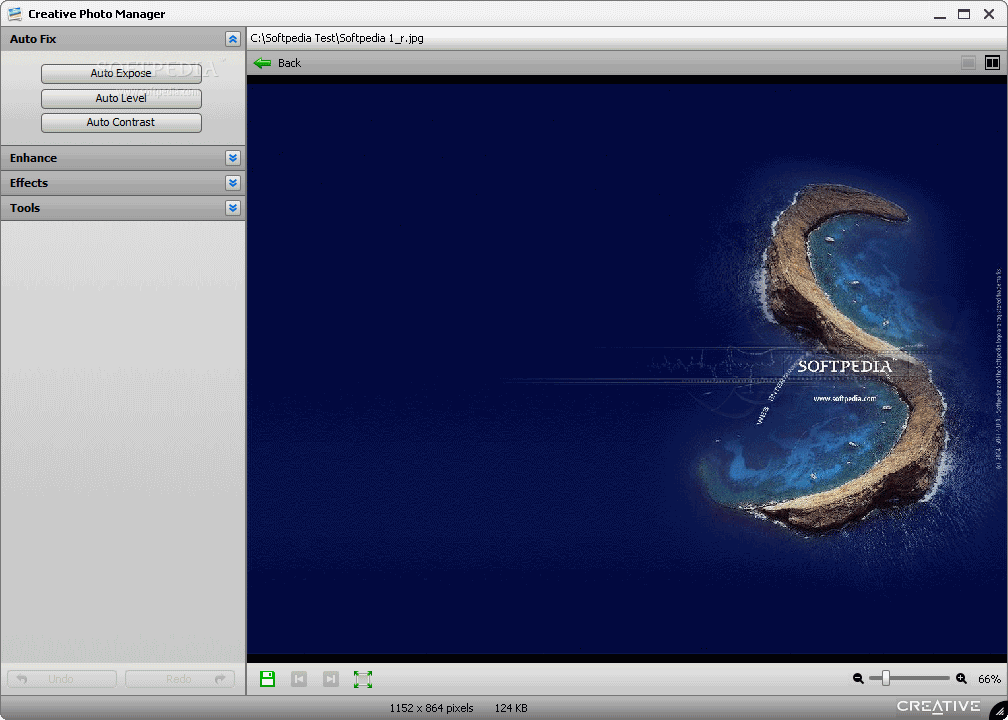1008x720 pixels.
Task: Expand the Effects panel chevron
Action: coord(233,183)
